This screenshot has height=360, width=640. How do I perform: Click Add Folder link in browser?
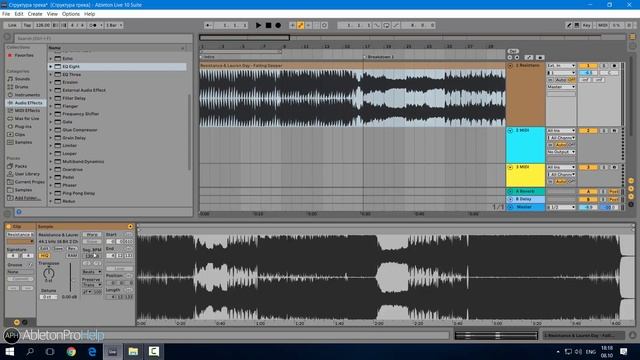pyautogui.click(x=28, y=198)
